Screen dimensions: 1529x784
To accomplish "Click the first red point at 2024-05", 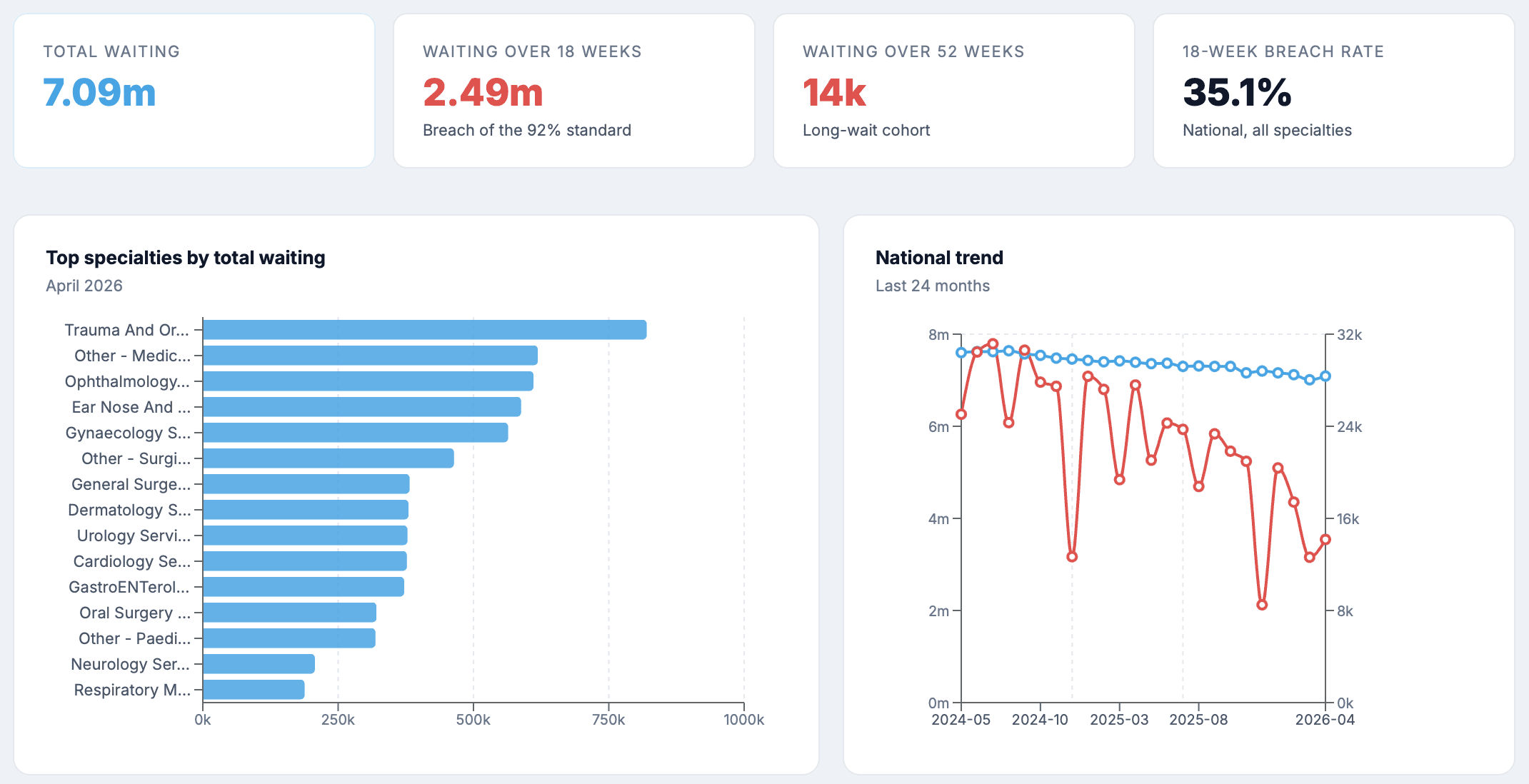I will (x=961, y=414).
